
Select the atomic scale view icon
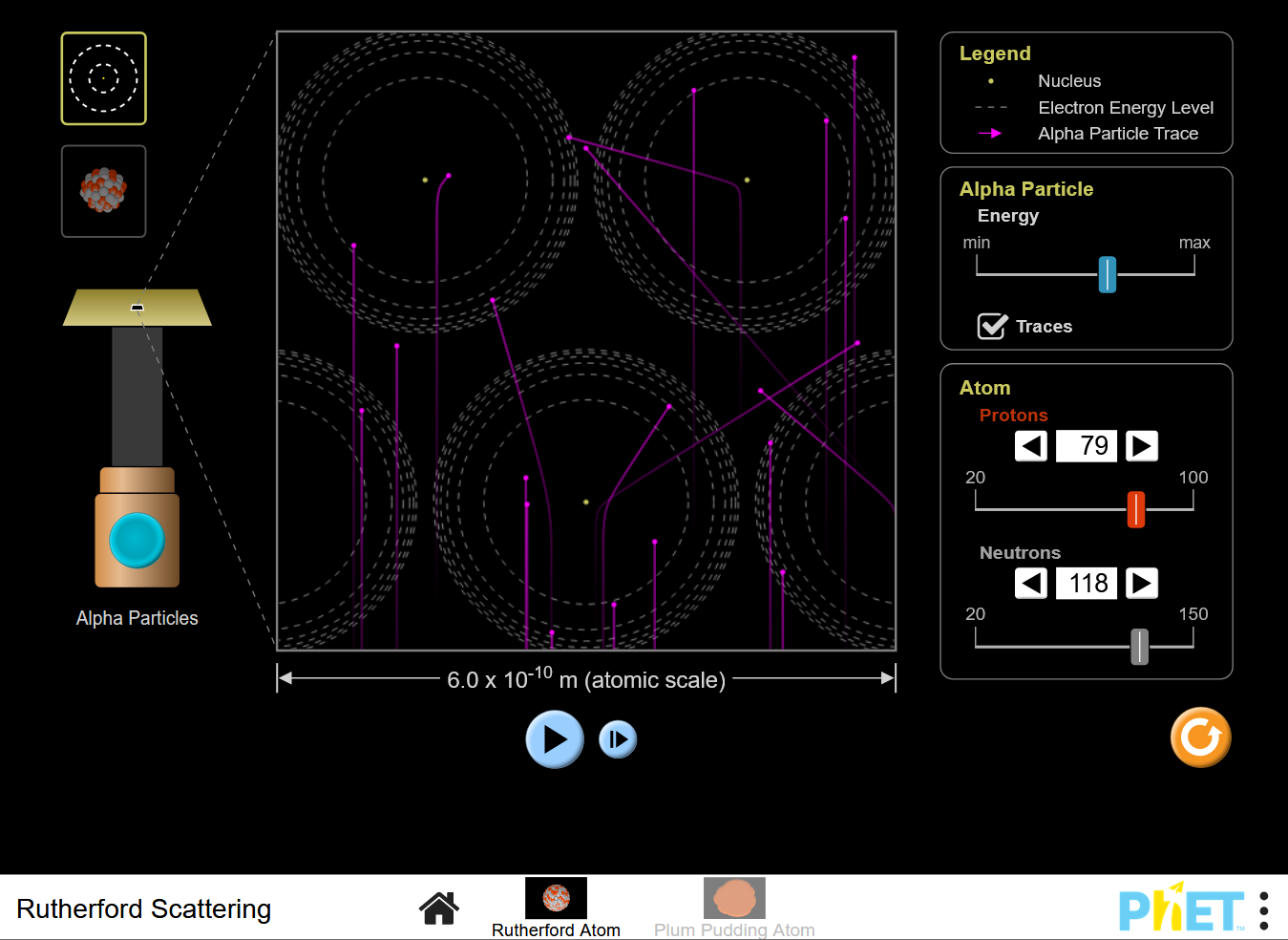103,78
